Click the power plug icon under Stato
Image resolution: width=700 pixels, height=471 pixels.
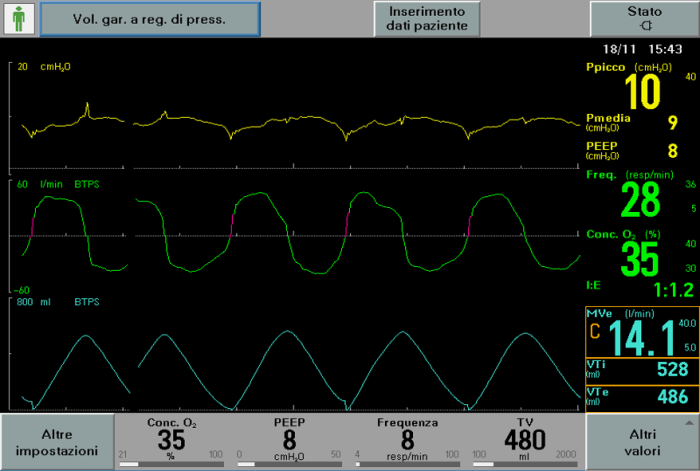pyautogui.click(x=644, y=25)
